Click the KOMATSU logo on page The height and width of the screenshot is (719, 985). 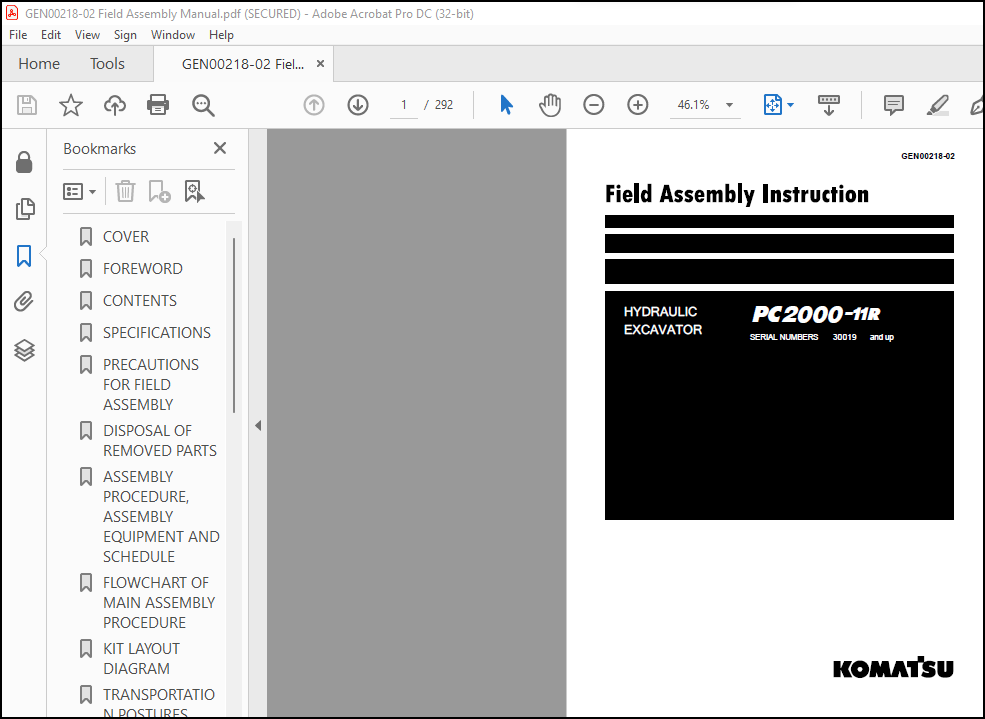[893, 668]
